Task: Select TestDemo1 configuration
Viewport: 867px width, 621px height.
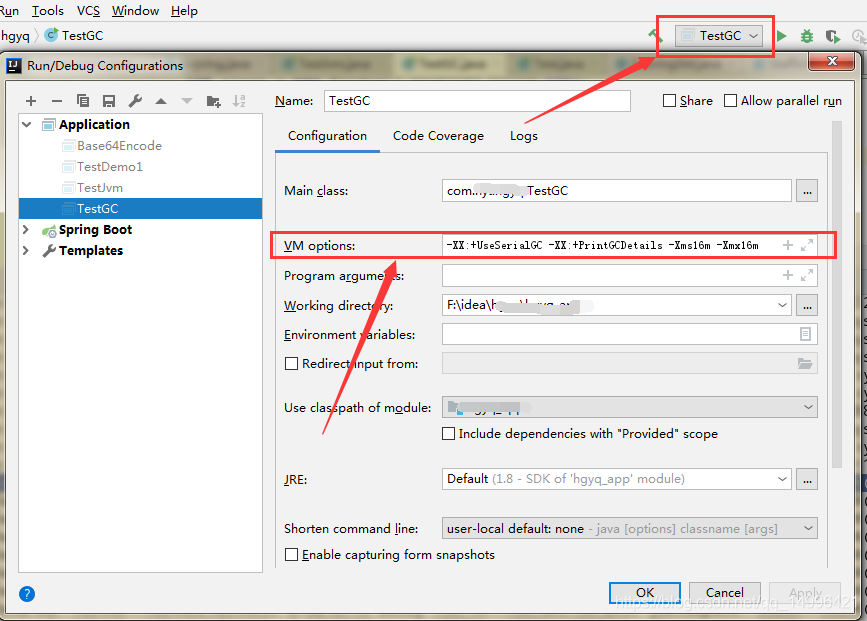Action: pyautogui.click(x=109, y=167)
